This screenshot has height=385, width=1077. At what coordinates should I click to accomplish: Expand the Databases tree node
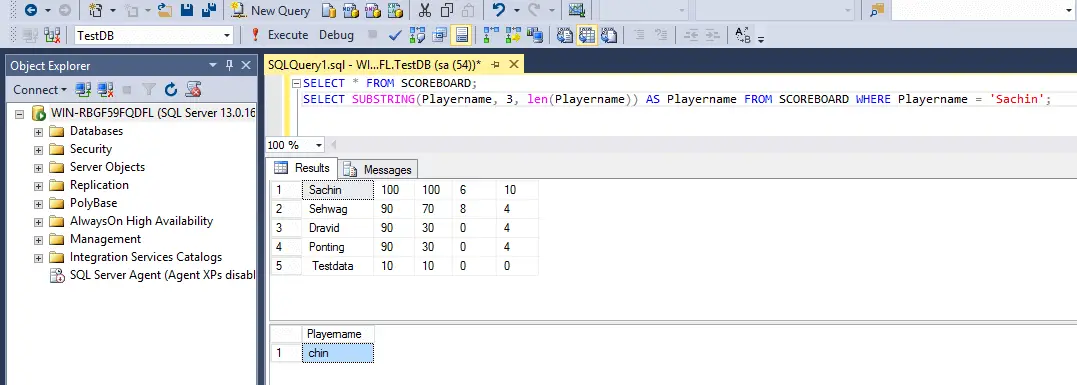[x=38, y=131]
